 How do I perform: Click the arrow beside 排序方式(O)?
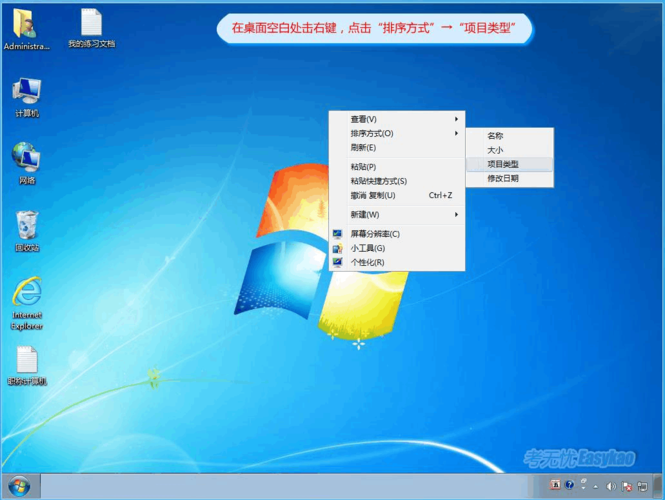(456, 133)
